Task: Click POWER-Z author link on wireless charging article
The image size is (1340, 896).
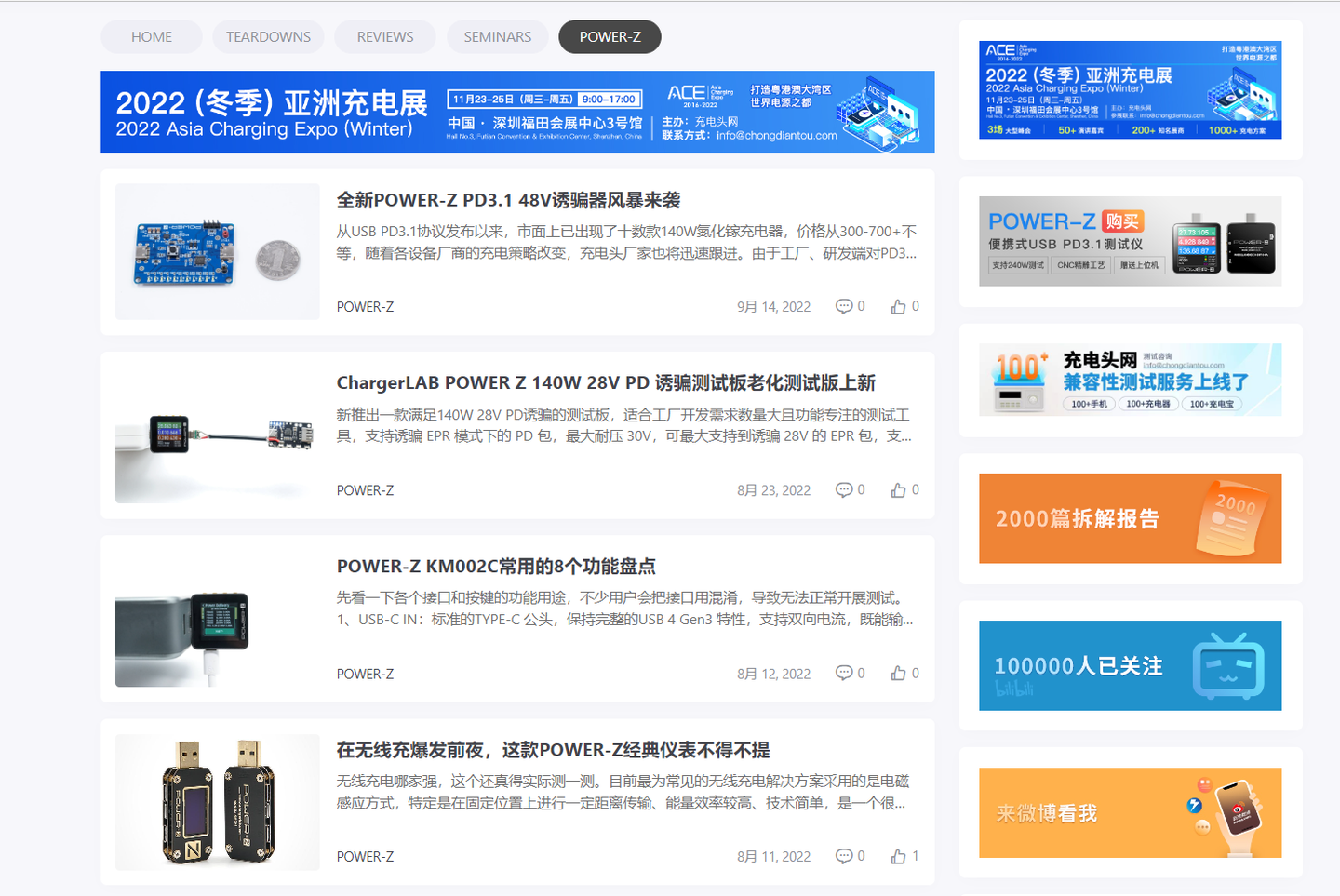Action: click(365, 857)
